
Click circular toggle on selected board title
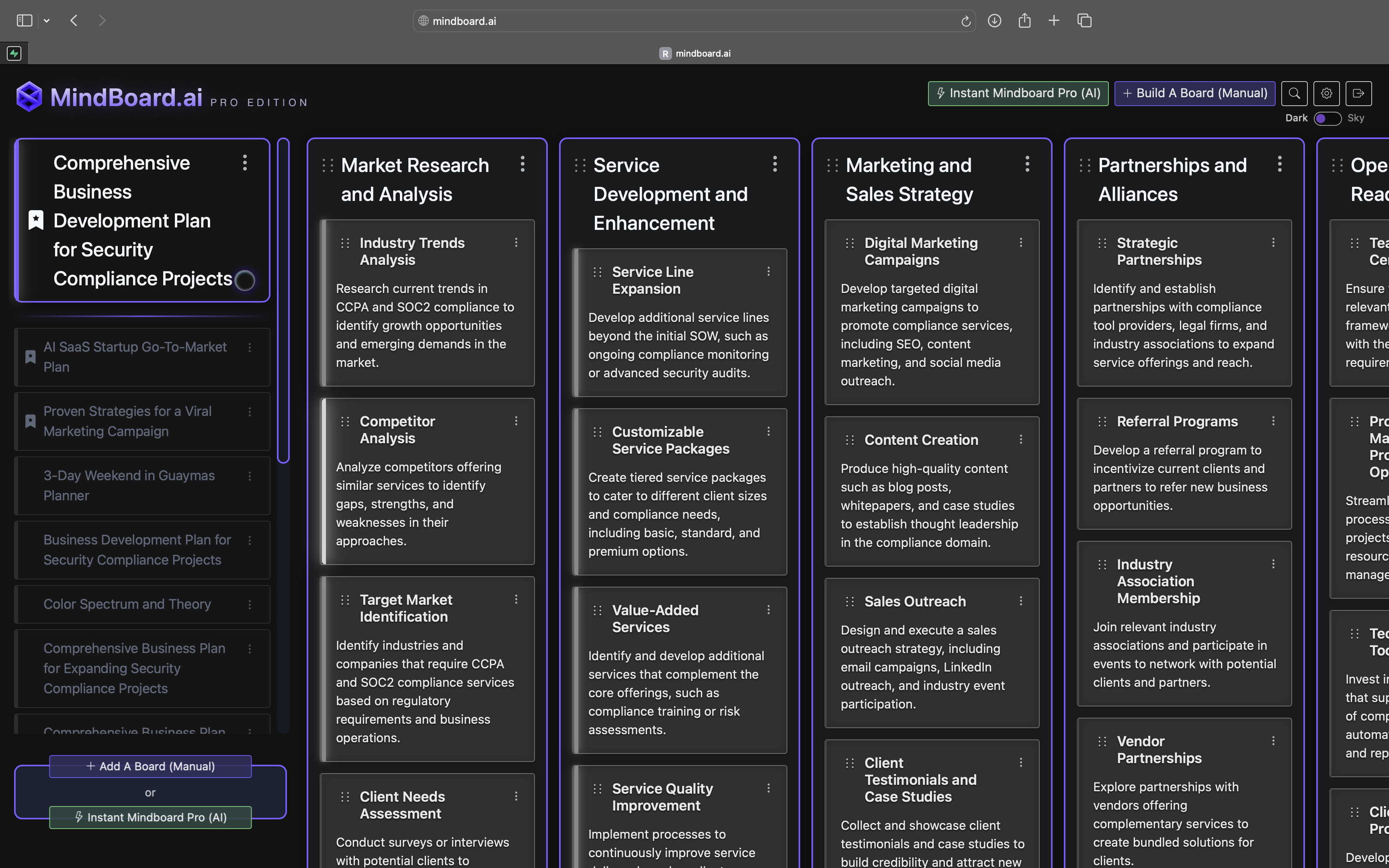click(x=245, y=280)
